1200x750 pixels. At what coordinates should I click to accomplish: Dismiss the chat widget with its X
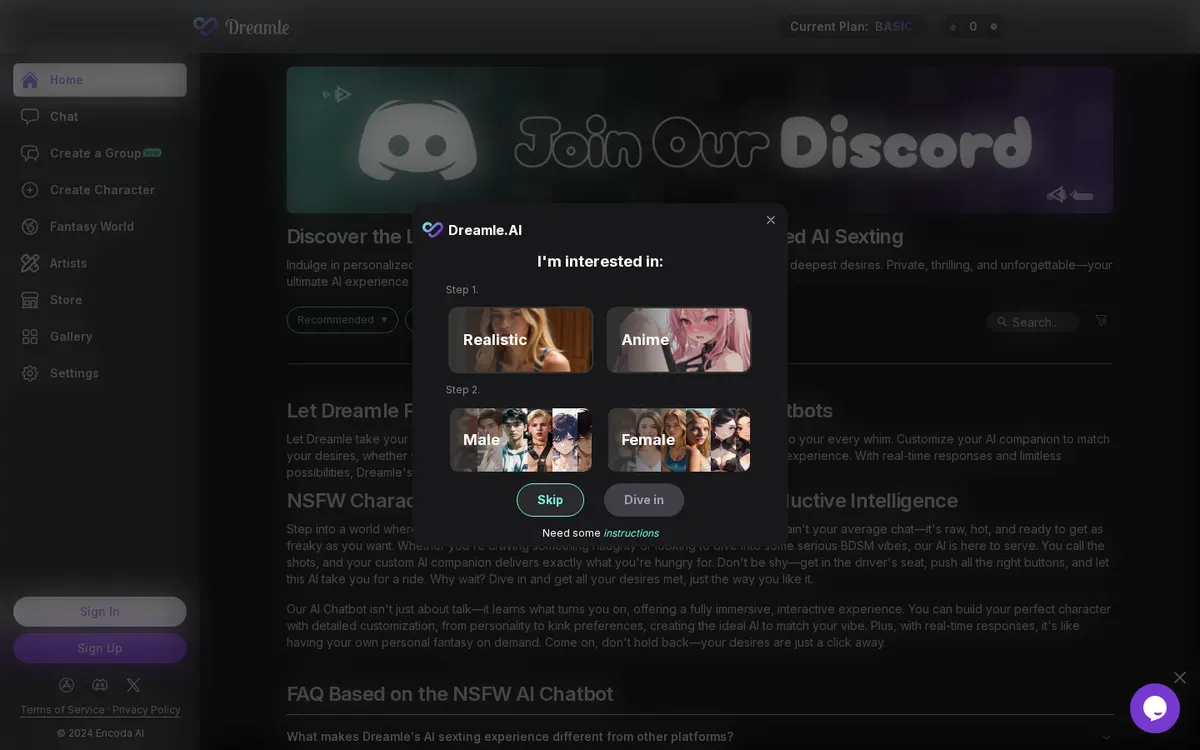click(1180, 678)
